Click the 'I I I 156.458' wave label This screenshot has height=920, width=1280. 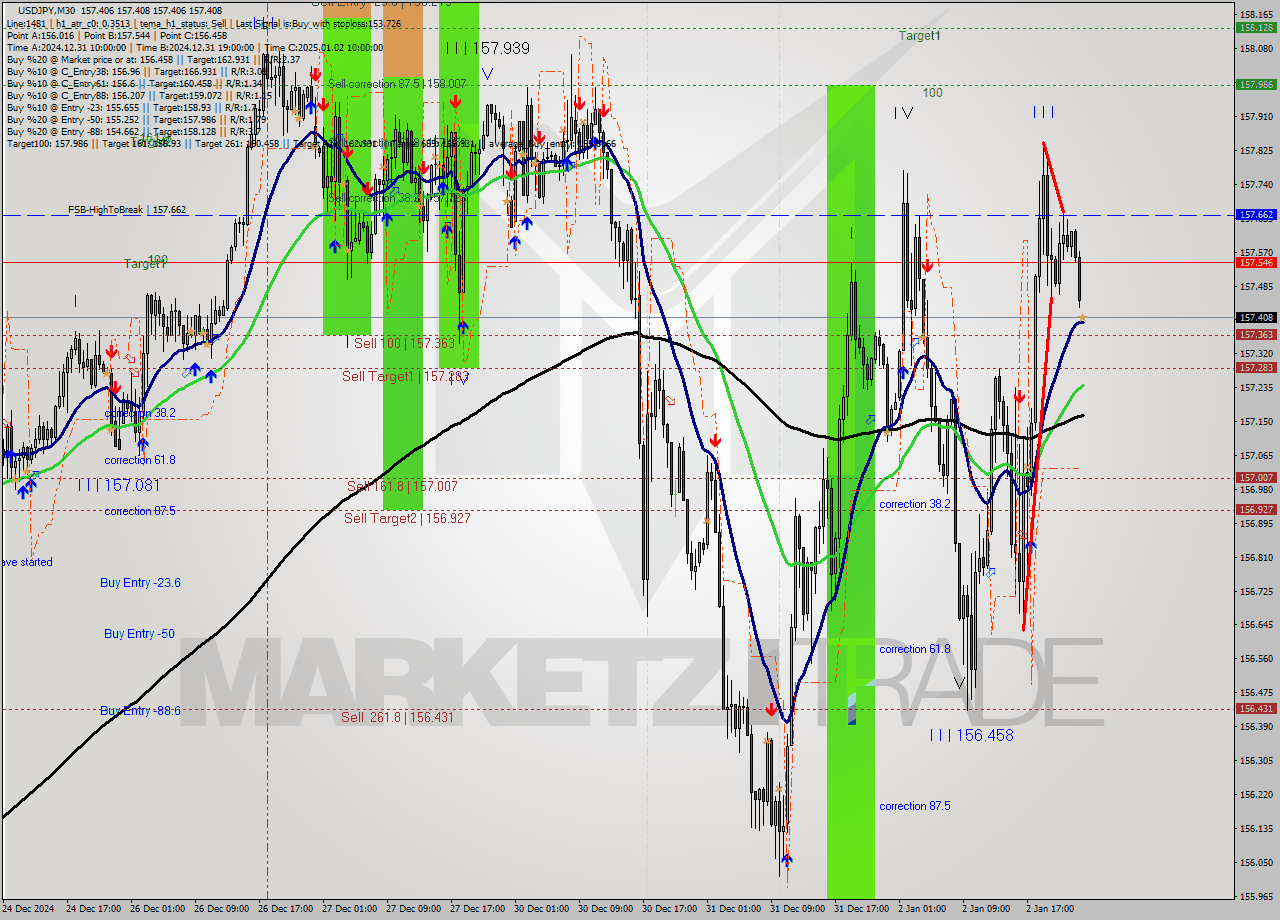point(971,735)
